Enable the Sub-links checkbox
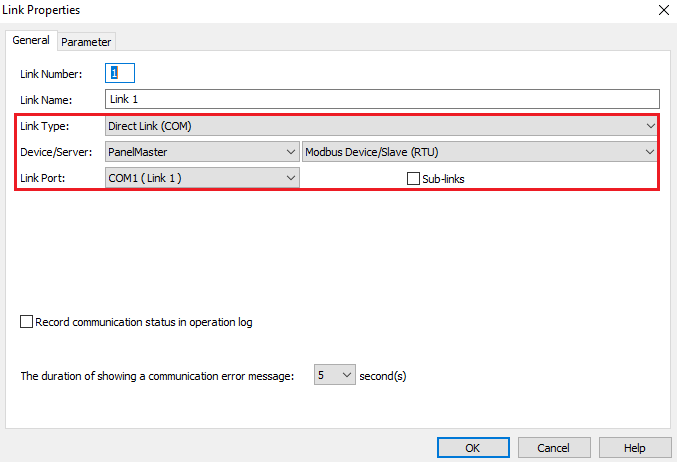The height and width of the screenshot is (462, 677). tap(413, 179)
